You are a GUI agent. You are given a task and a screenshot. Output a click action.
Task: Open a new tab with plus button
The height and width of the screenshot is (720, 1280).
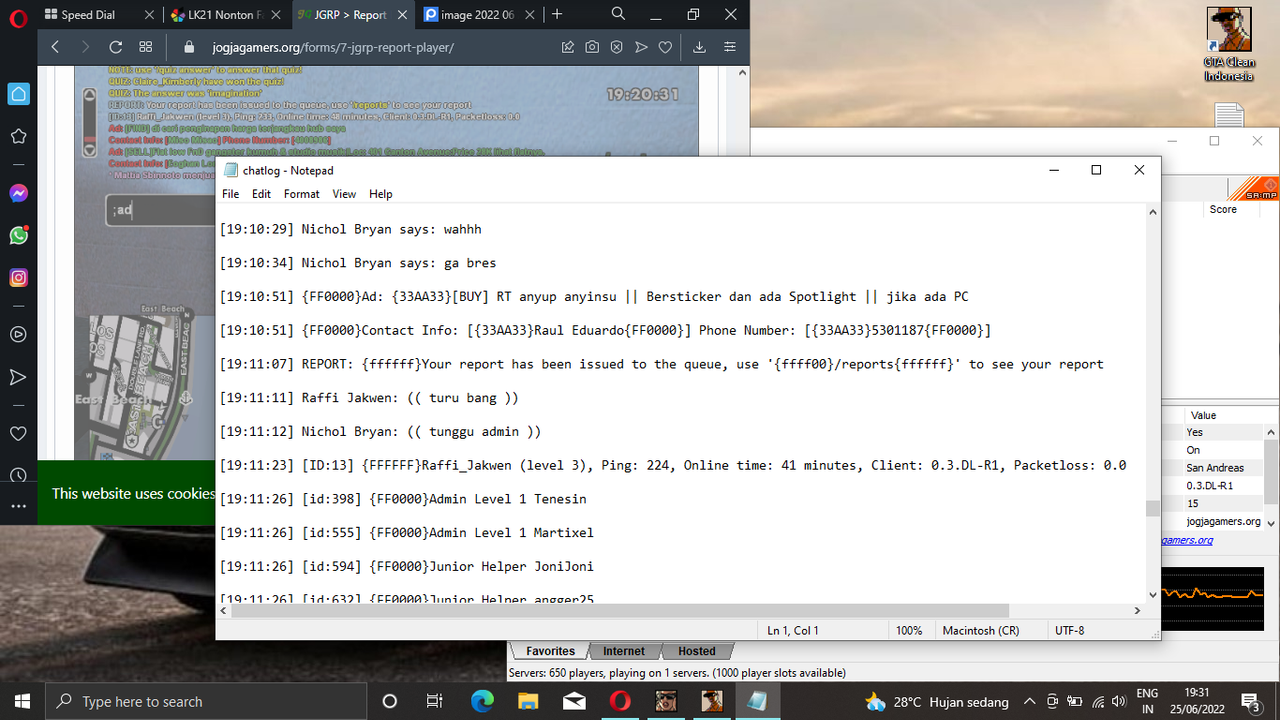[557, 14]
